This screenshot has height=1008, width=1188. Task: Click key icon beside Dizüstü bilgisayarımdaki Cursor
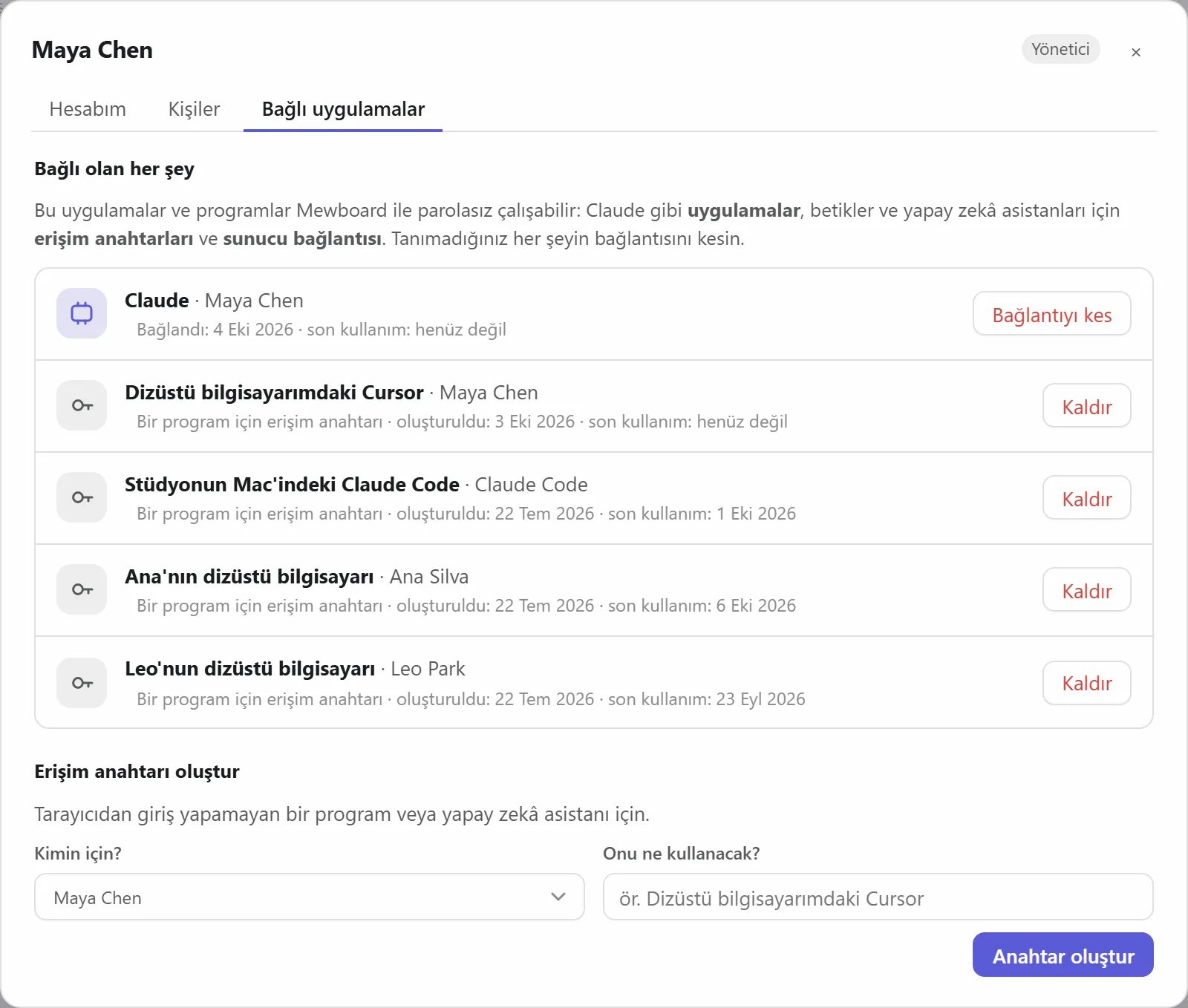click(82, 405)
